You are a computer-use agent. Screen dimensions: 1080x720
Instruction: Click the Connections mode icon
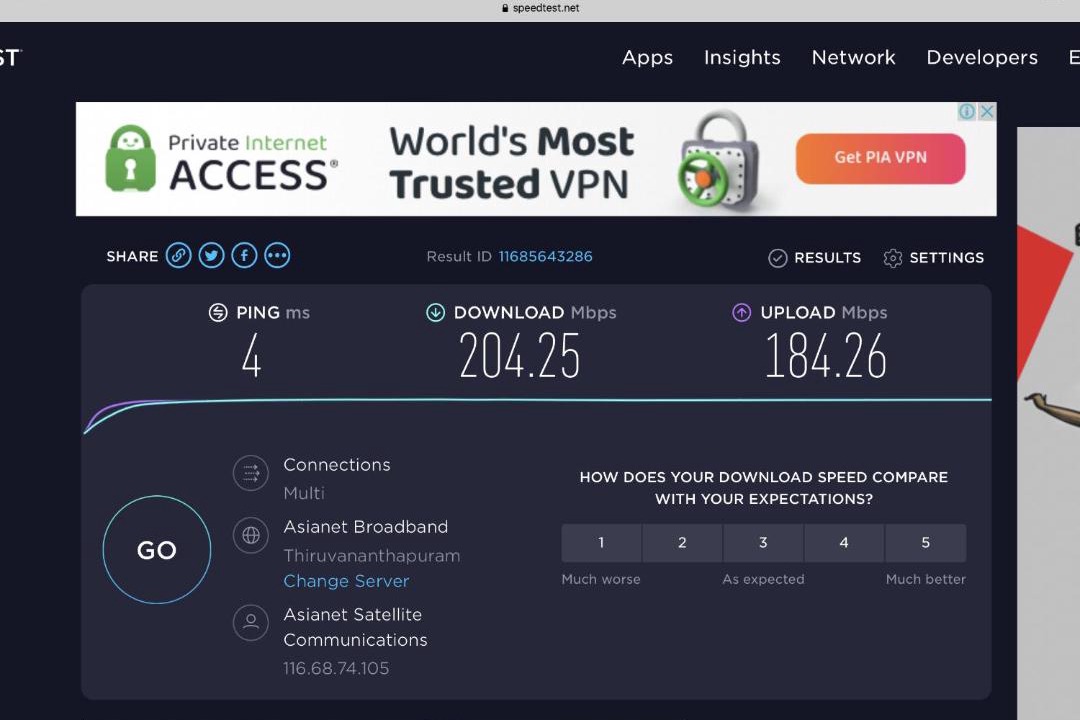[251, 473]
